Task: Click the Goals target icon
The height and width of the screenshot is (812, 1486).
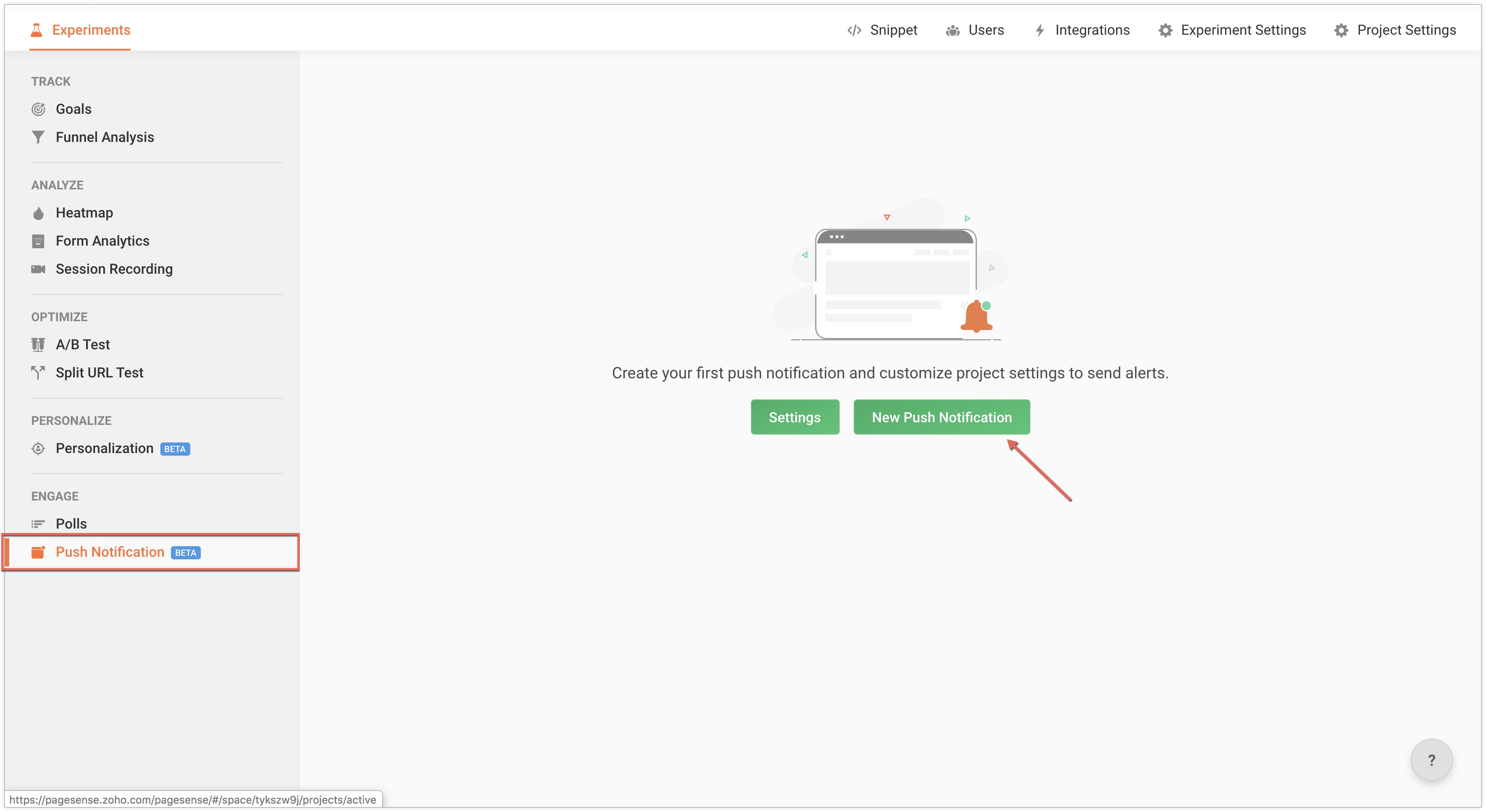Action: click(38, 109)
